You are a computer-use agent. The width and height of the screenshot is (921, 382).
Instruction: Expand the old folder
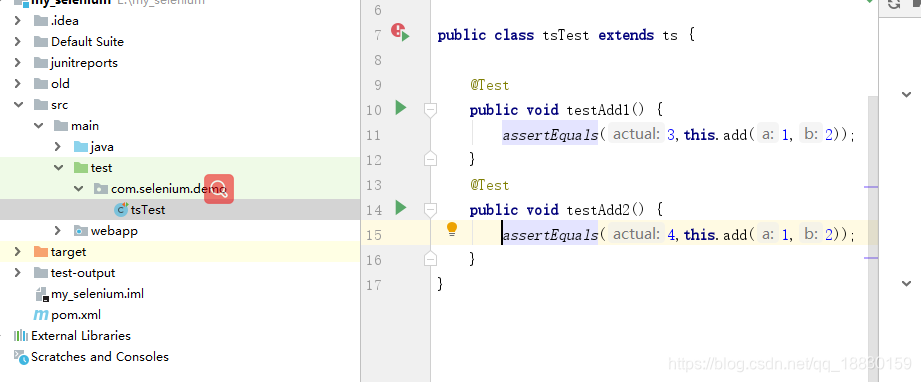click(18, 83)
